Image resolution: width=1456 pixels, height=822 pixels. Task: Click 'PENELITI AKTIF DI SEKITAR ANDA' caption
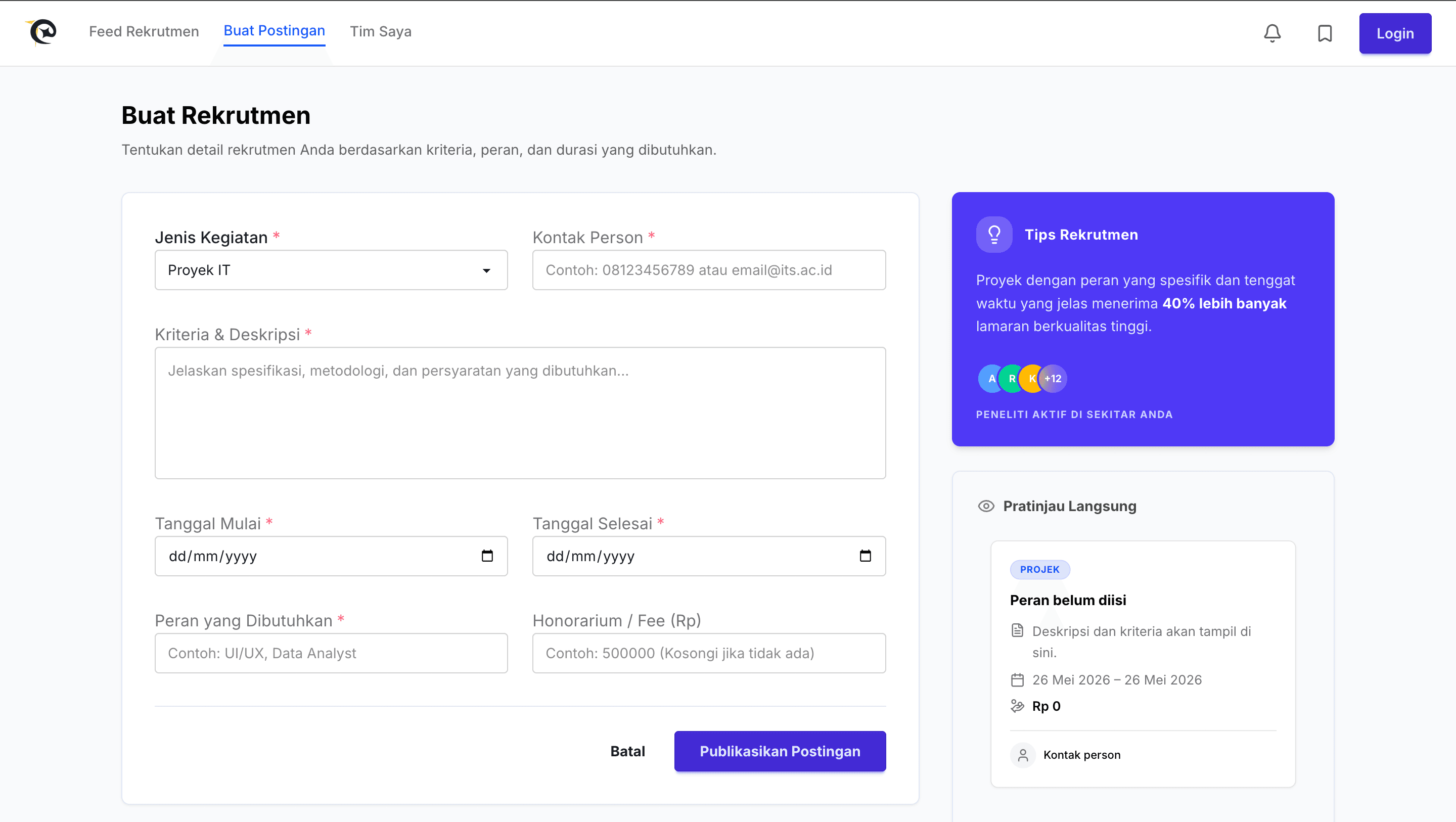coord(1074,415)
